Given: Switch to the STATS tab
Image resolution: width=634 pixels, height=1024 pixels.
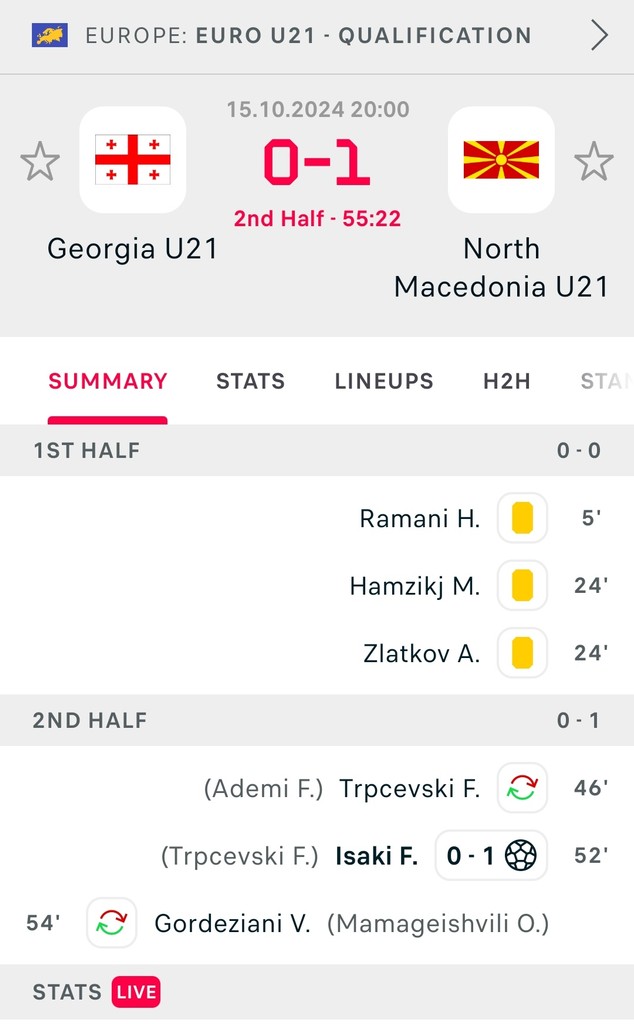Looking at the screenshot, I should (251, 381).
